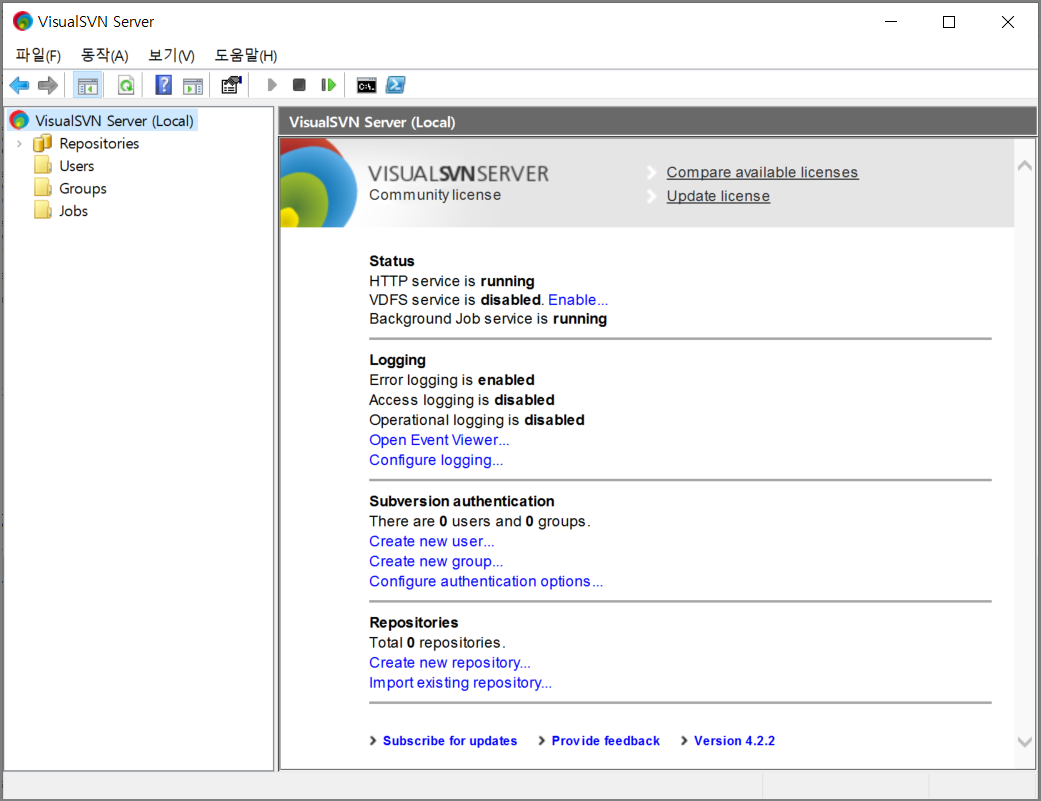Screen dimensions: 1041x801
Task: Open server Properties toolbar icon
Action: pyautogui.click(x=231, y=85)
